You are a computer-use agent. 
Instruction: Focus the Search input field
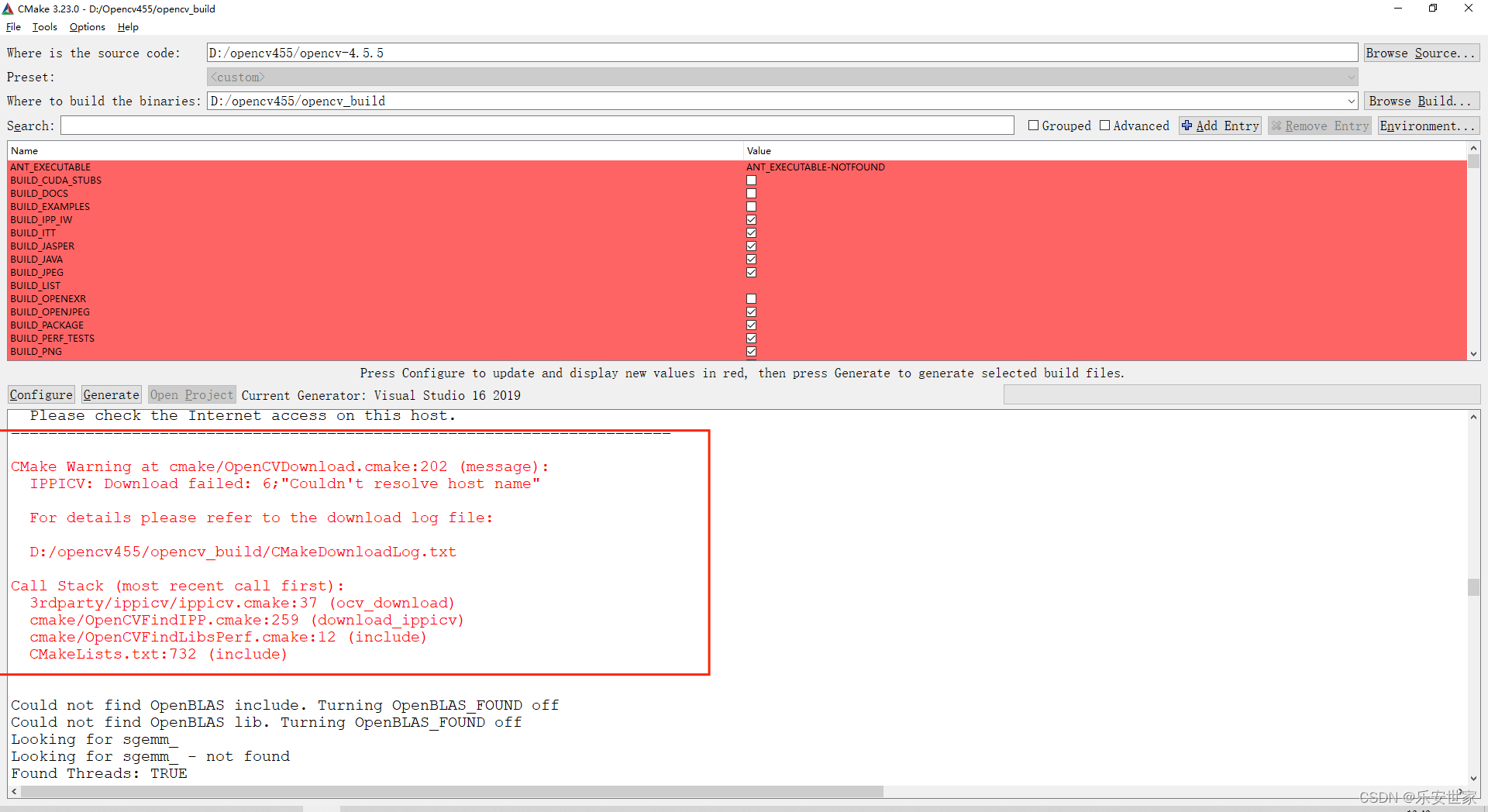click(537, 126)
